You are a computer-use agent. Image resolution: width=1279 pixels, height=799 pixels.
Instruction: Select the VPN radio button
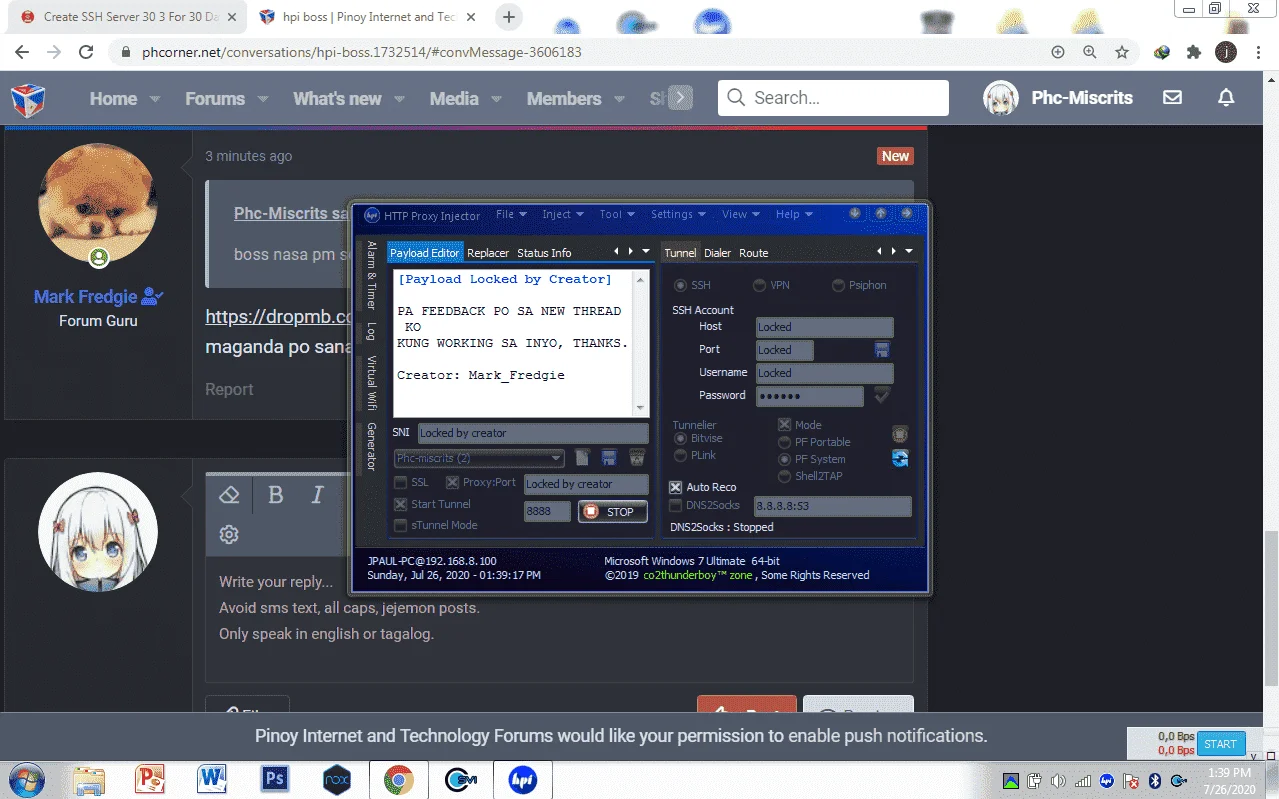760,285
